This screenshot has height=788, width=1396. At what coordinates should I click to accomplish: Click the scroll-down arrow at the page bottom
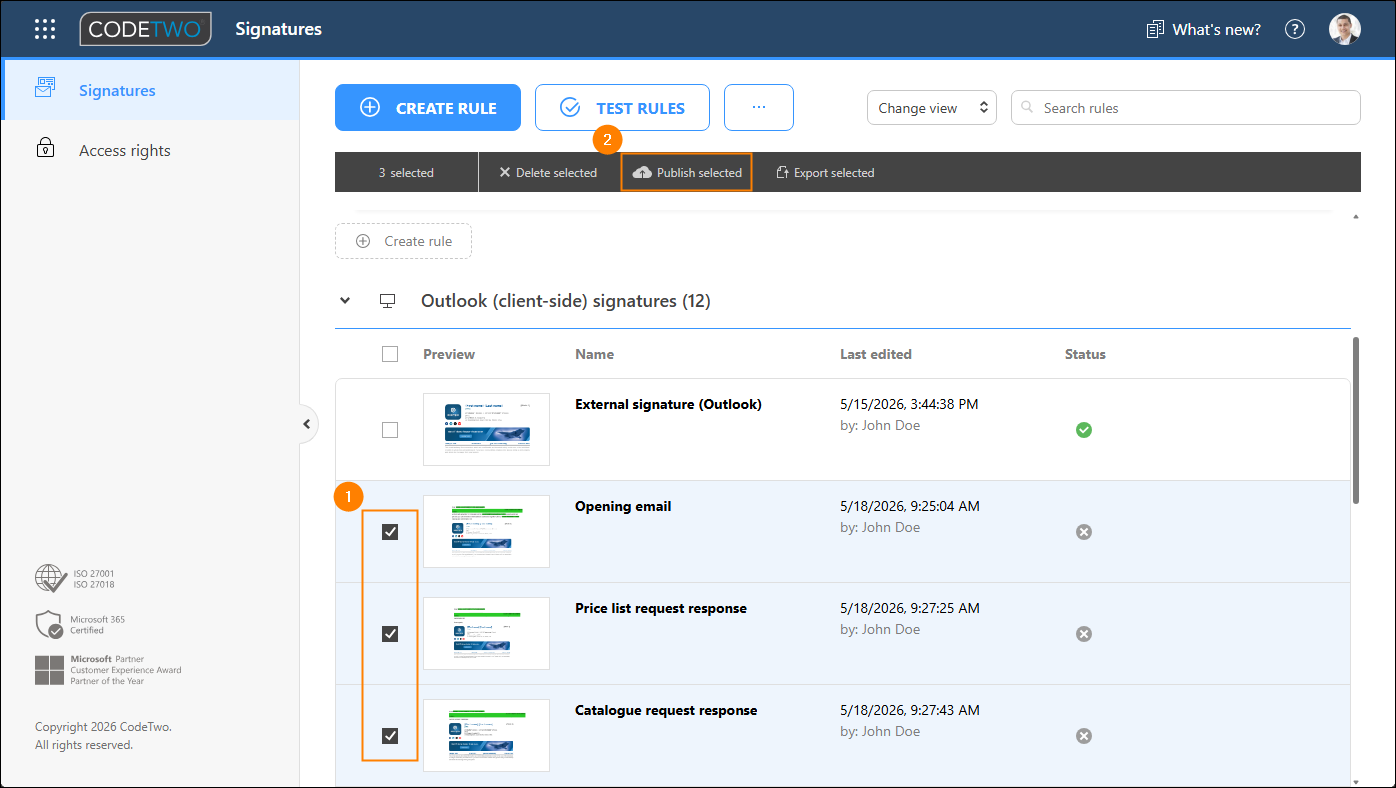tap(1355, 781)
